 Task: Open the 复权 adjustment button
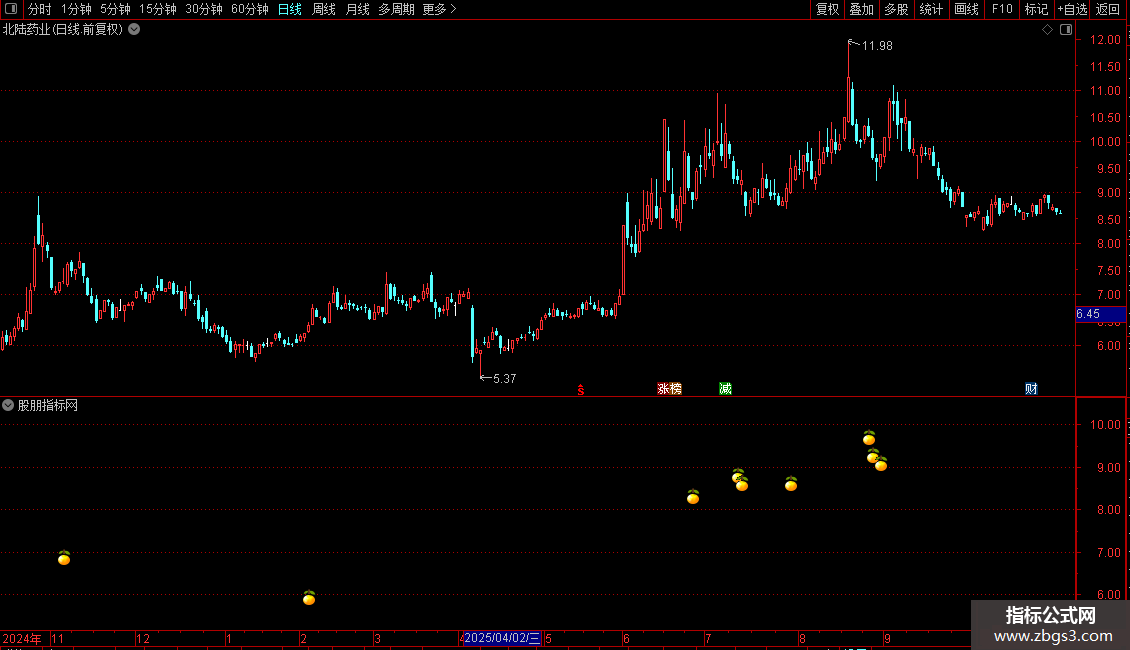point(827,9)
